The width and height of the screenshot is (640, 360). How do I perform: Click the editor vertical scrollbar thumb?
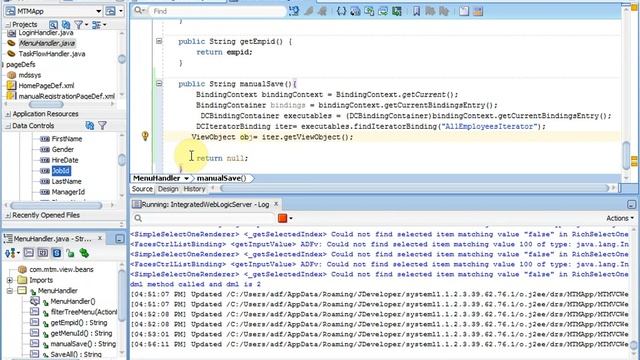(x=627, y=155)
